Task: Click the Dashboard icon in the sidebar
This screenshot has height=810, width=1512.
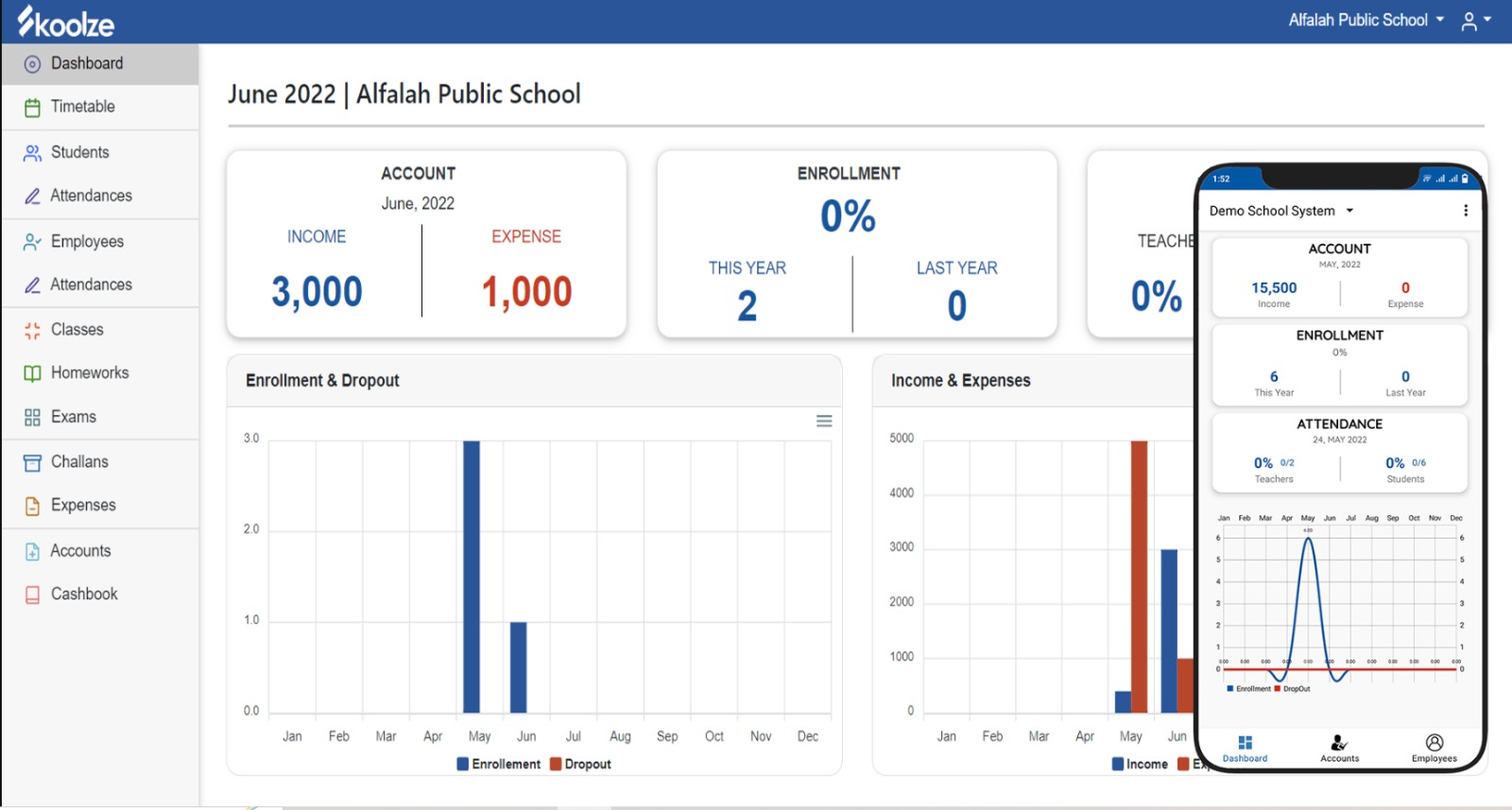Action: pos(32,64)
